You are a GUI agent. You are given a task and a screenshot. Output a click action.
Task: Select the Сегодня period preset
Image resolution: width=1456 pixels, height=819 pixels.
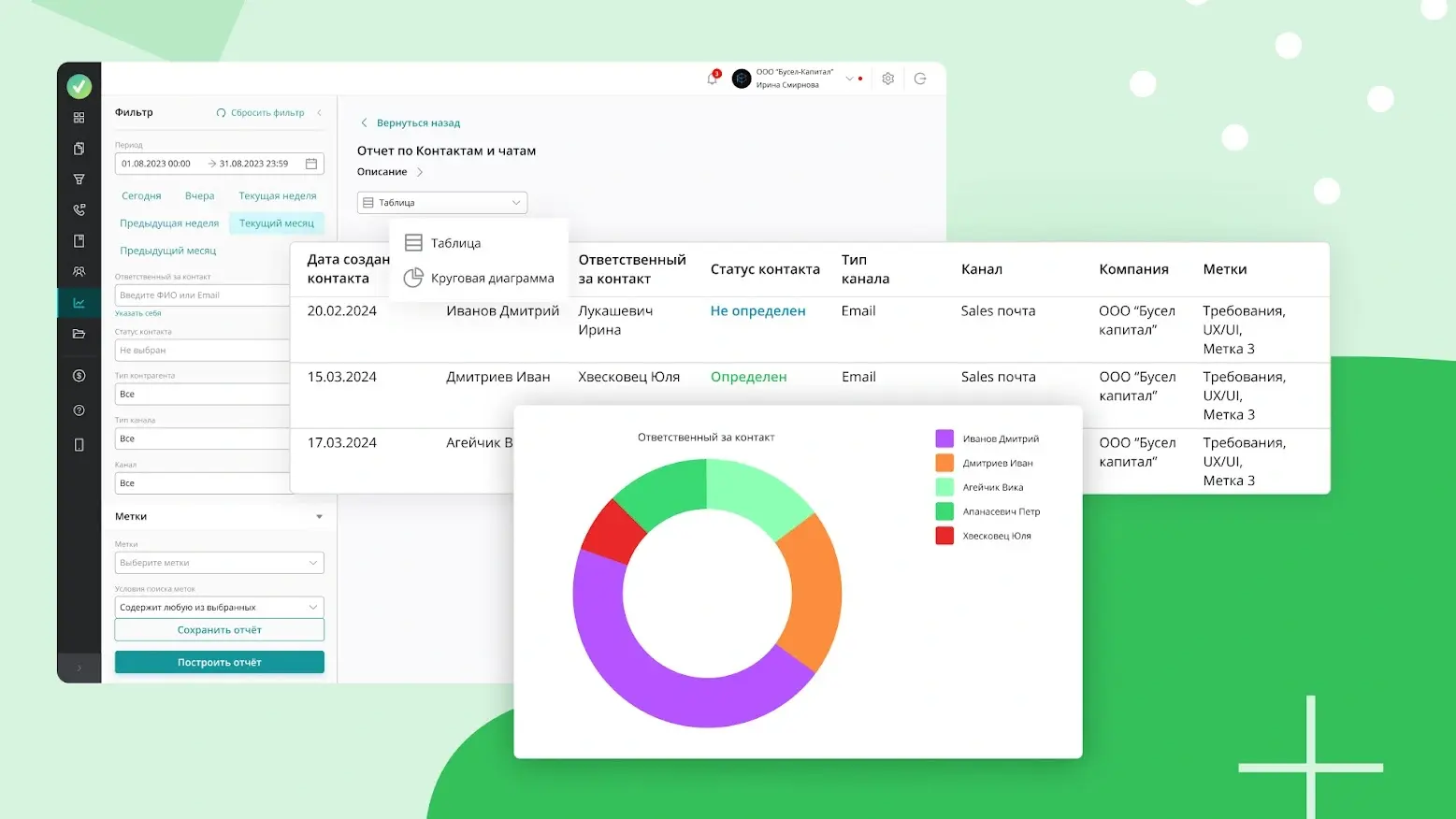click(x=141, y=196)
